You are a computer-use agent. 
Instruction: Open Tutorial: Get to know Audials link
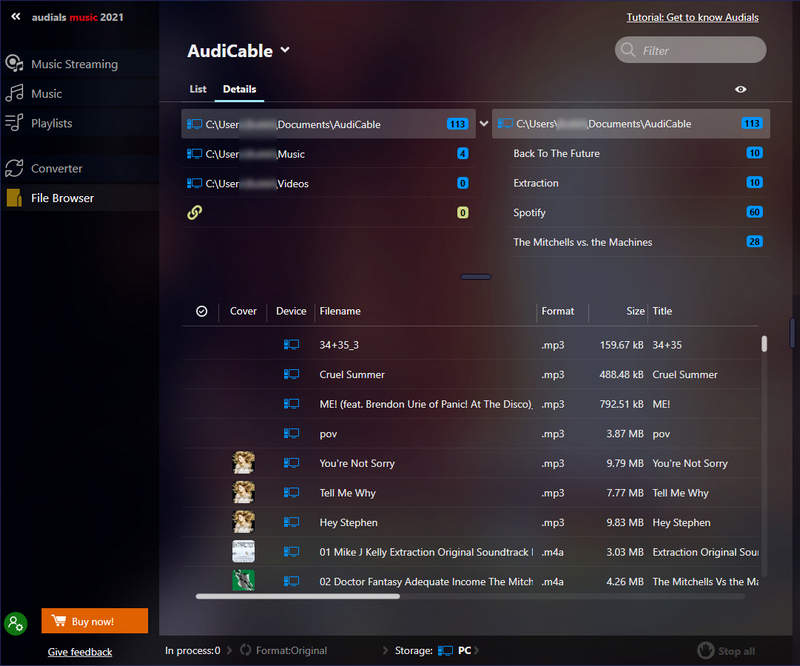pos(692,17)
